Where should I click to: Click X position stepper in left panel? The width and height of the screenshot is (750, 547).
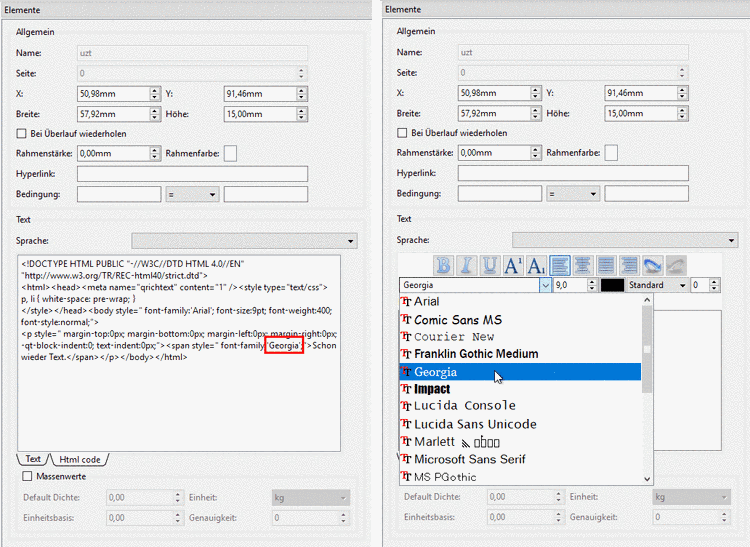pos(154,94)
